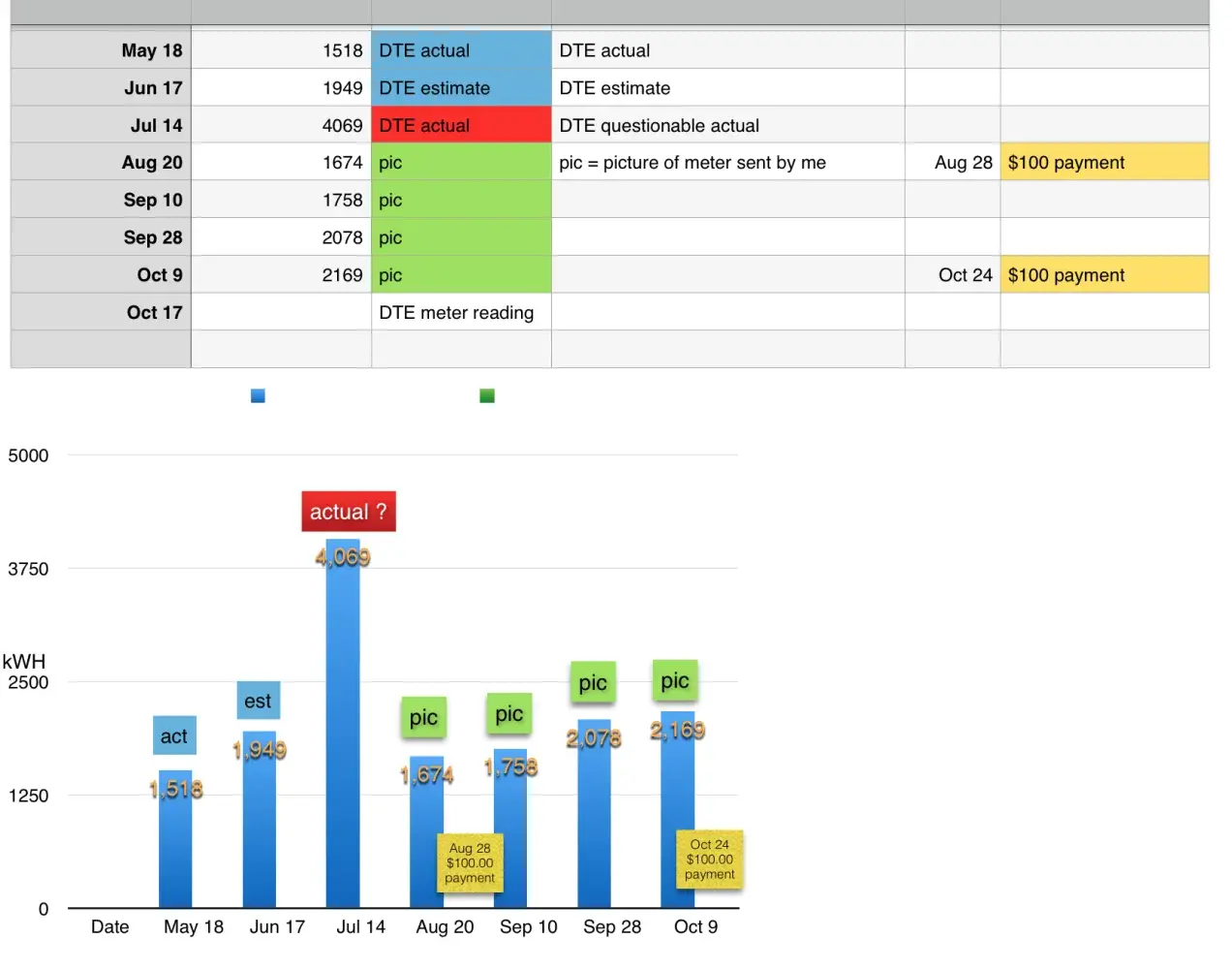Click the green legend swatch above chart
This screenshot has width=1232, height=969.
pyautogui.click(x=487, y=395)
